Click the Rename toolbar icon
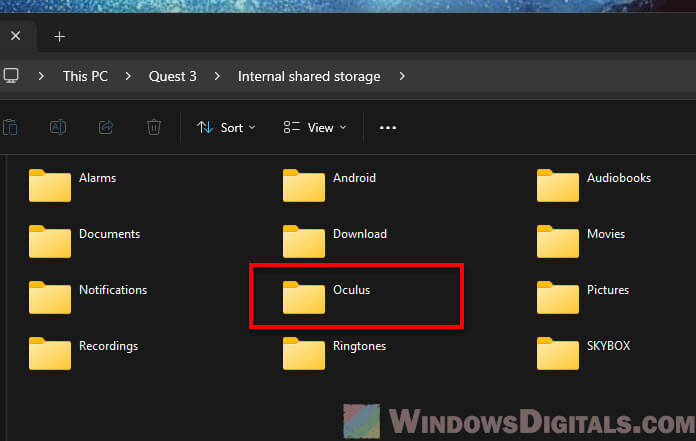This screenshot has width=696, height=441. [58, 127]
